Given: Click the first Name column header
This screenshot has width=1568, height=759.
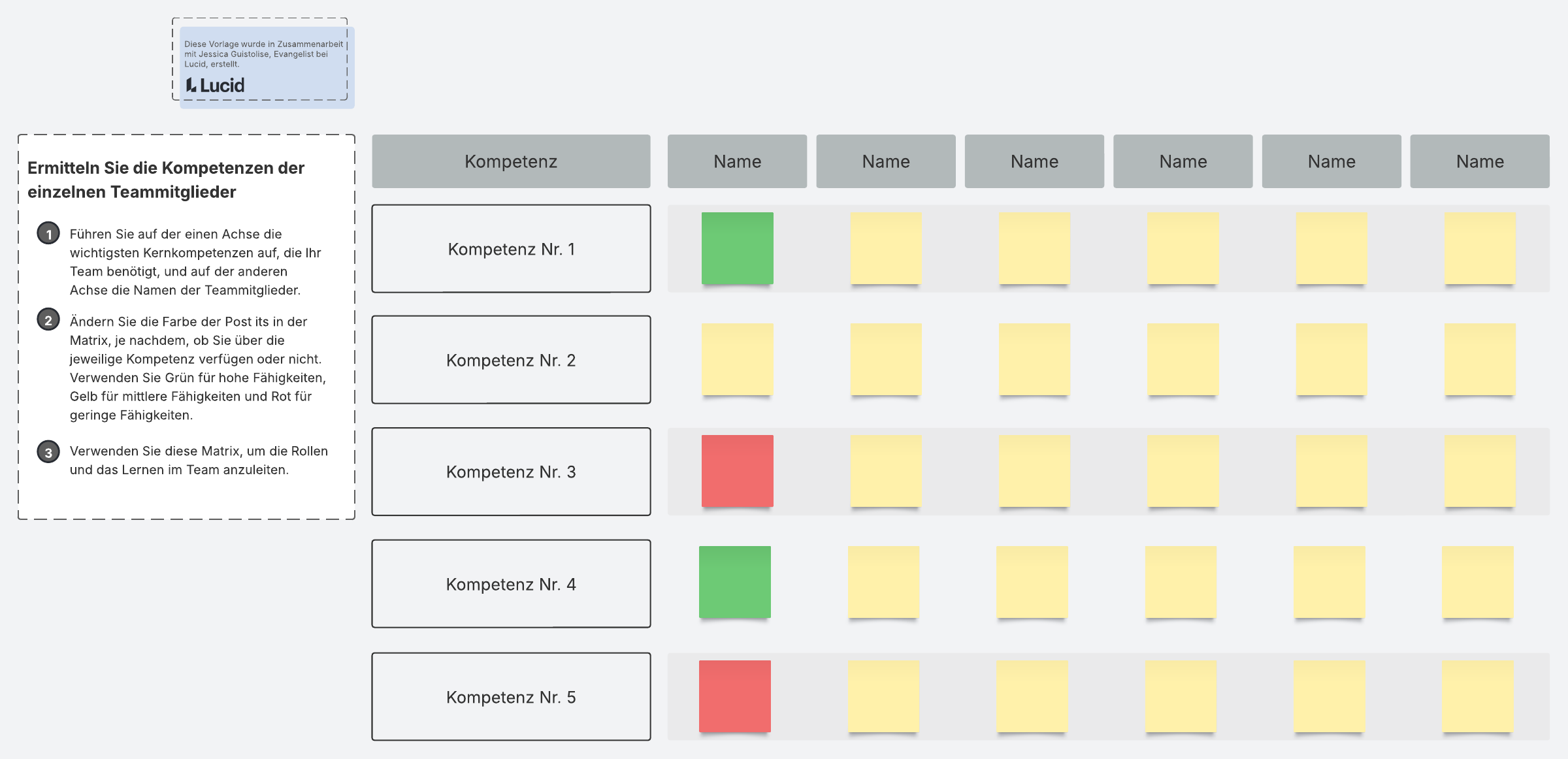Looking at the screenshot, I should coord(737,161).
